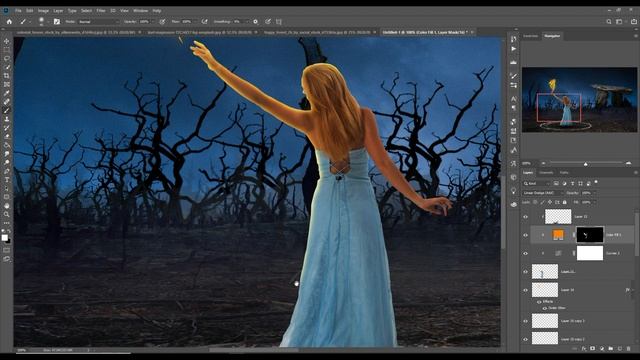Screen dimensions: 640x360
Task: Click the orange Color Fill thumbnail
Action: pos(558,235)
